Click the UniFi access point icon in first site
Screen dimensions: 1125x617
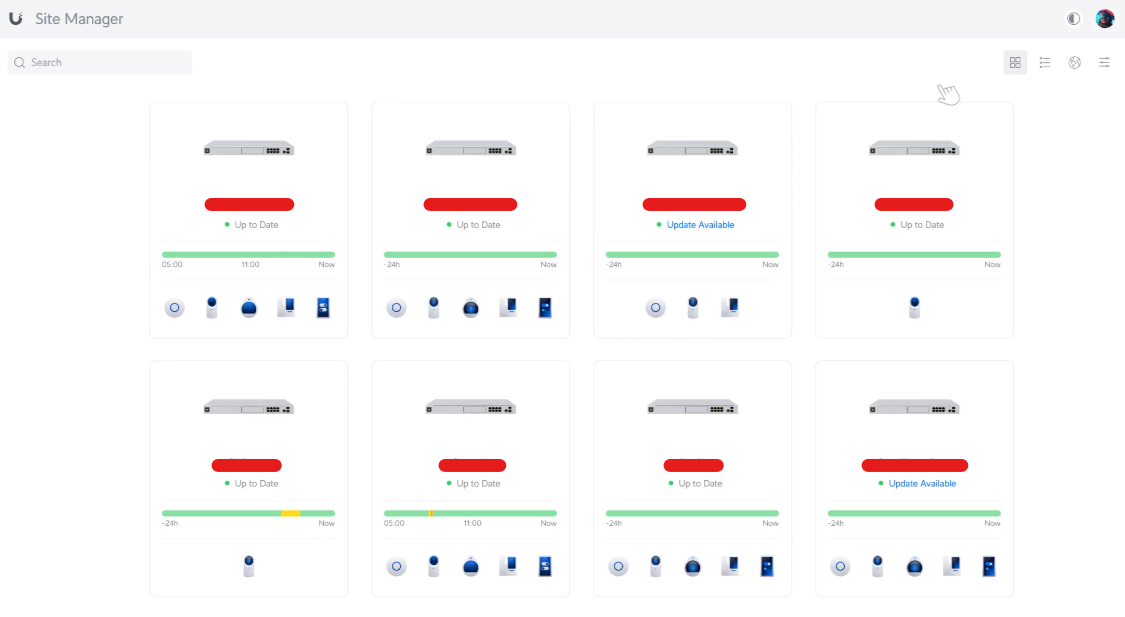(174, 307)
